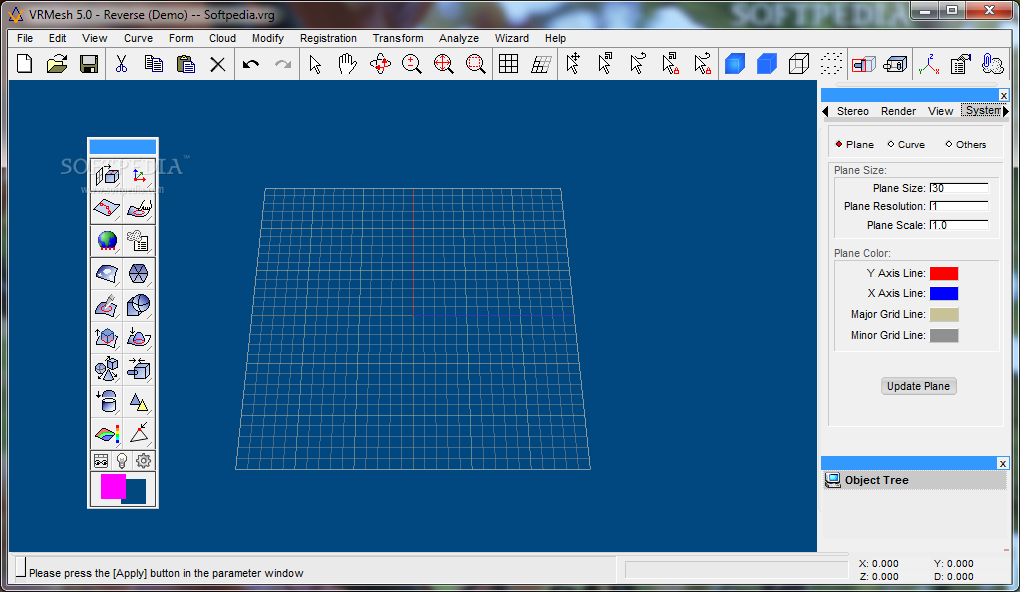
Task: Click the Plane Resolution input field
Action: [x=959, y=206]
